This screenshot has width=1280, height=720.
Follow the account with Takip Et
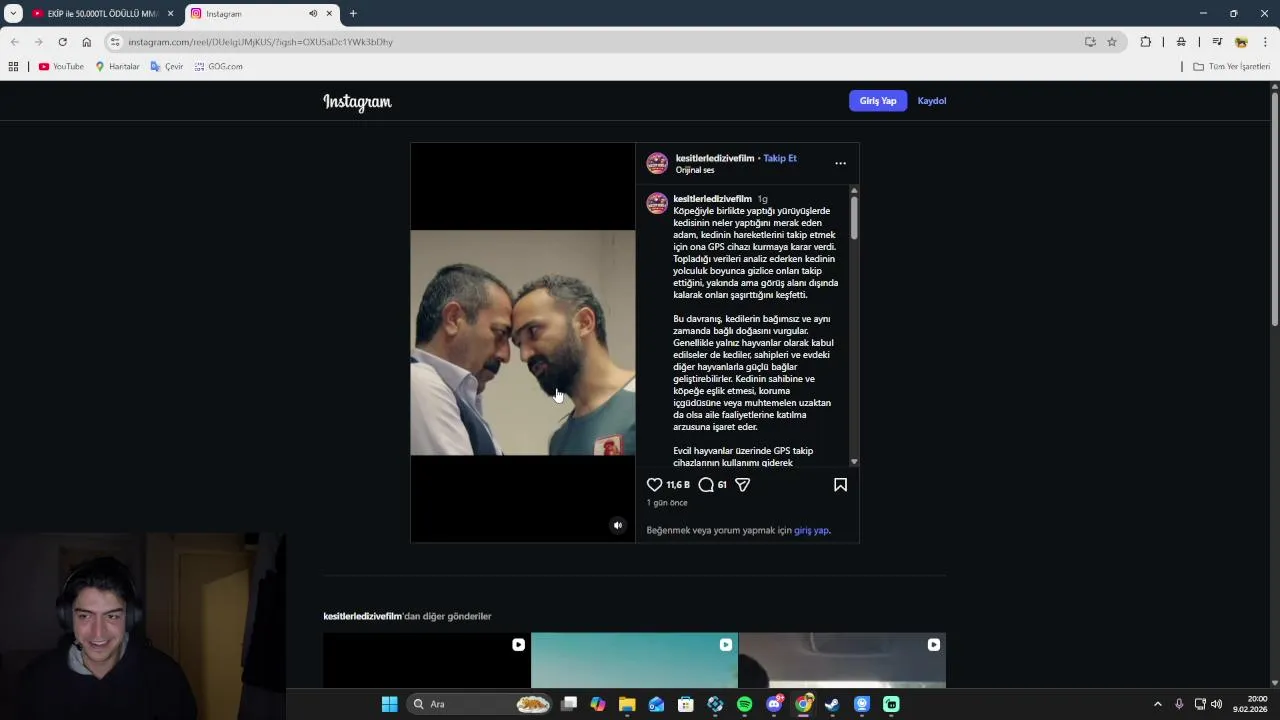pyautogui.click(x=780, y=158)
